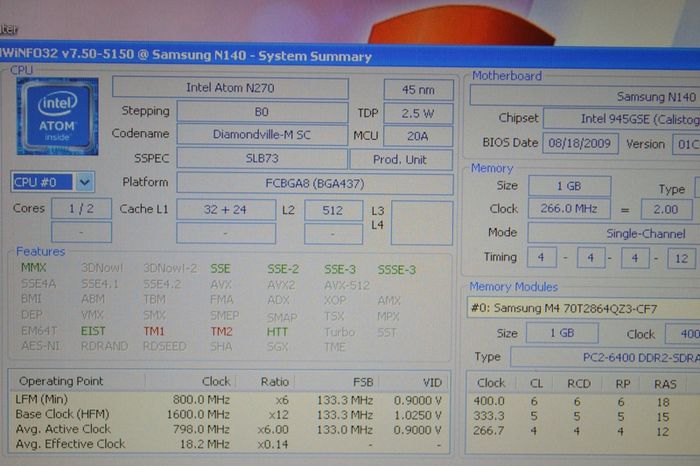The width and height of the screenshot is (700, 466).
Task: Click the BIOS Date 08/18/2009 field
Action: coord(580,143)
